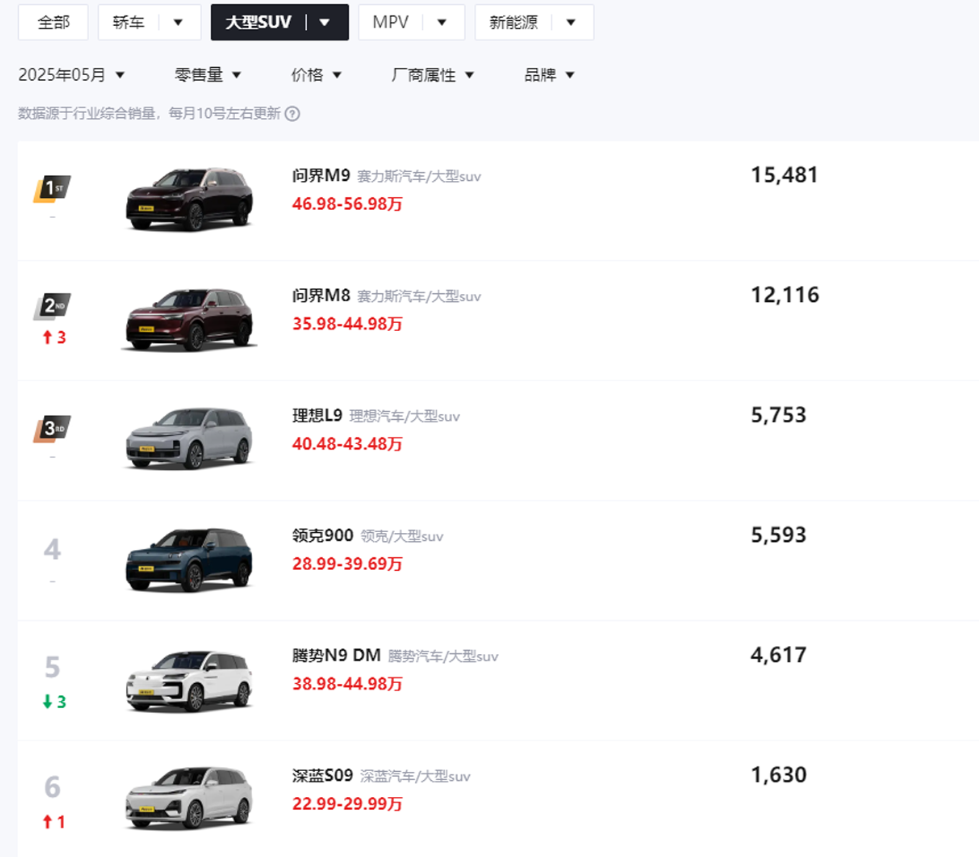Click sales figure 1,630
The width and height of the screenshot is (979, 857).
(x=779, y=775)
